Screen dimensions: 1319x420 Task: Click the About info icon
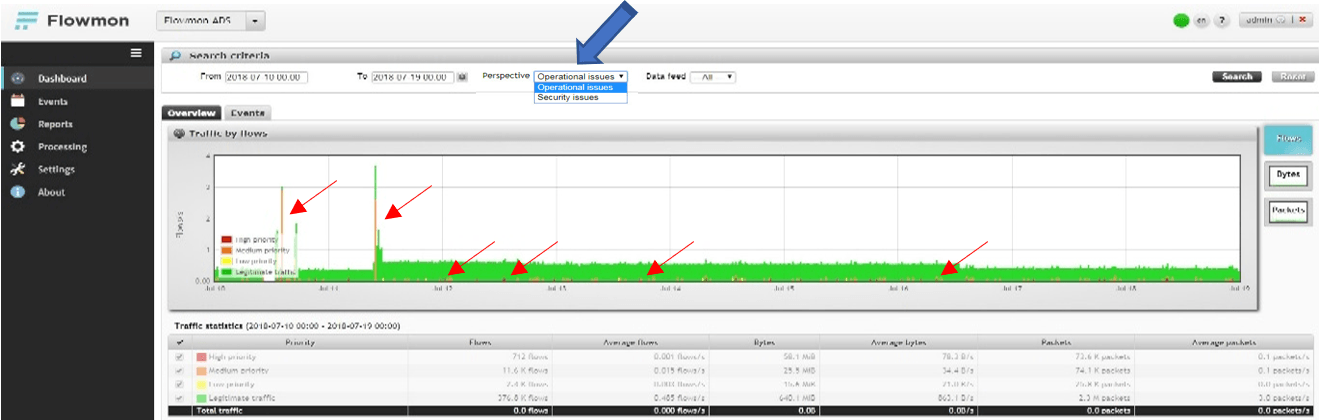tap(17, 192)
